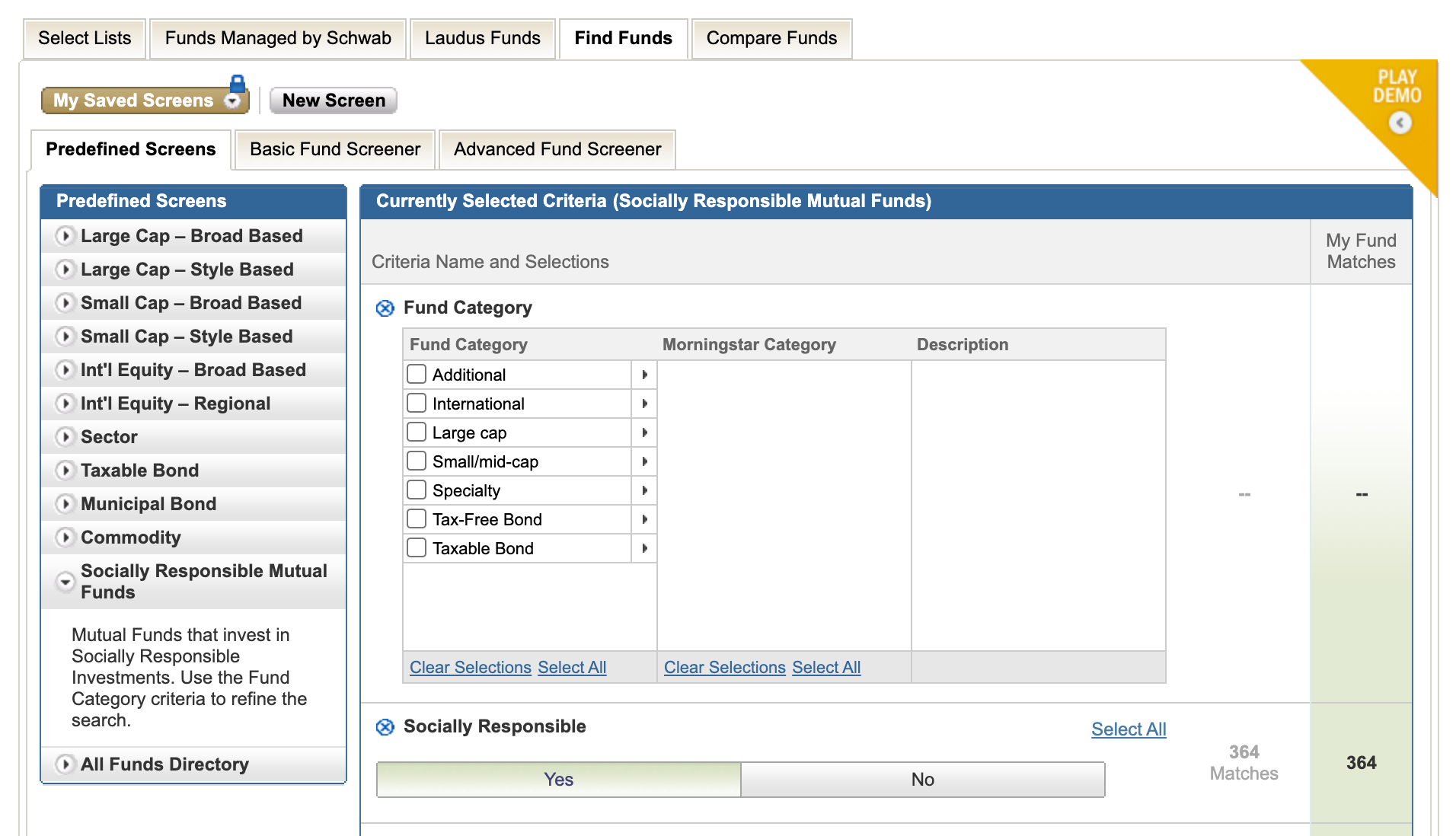Check the International fund category box

pos(417,403)
